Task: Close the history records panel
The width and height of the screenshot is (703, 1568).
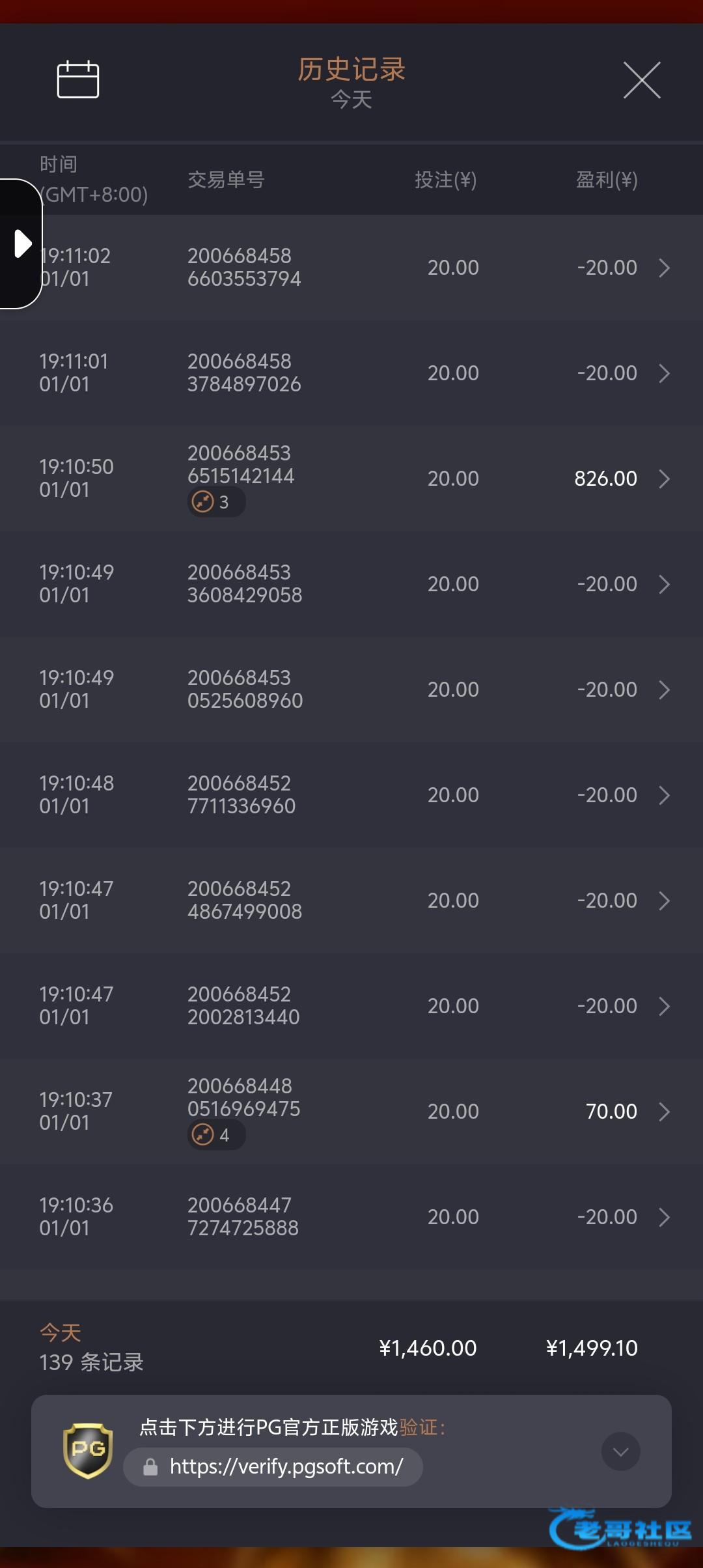Action: coord(642,80)
